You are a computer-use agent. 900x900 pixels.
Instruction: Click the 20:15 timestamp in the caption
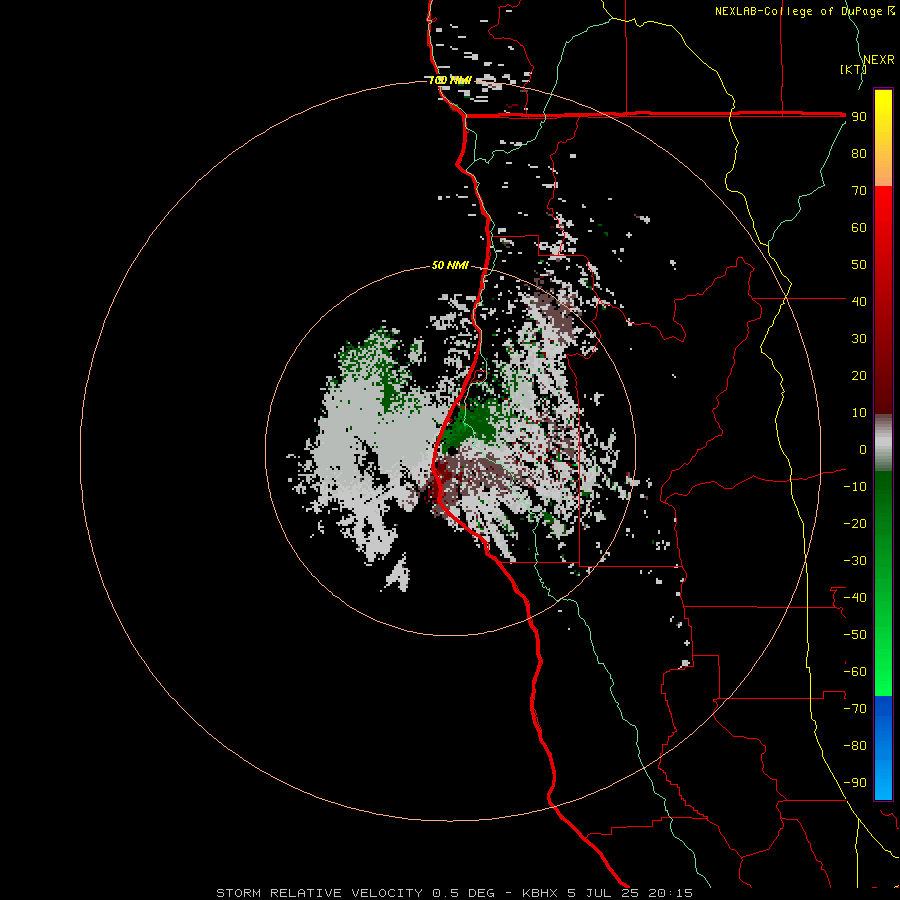coord(670,893)
